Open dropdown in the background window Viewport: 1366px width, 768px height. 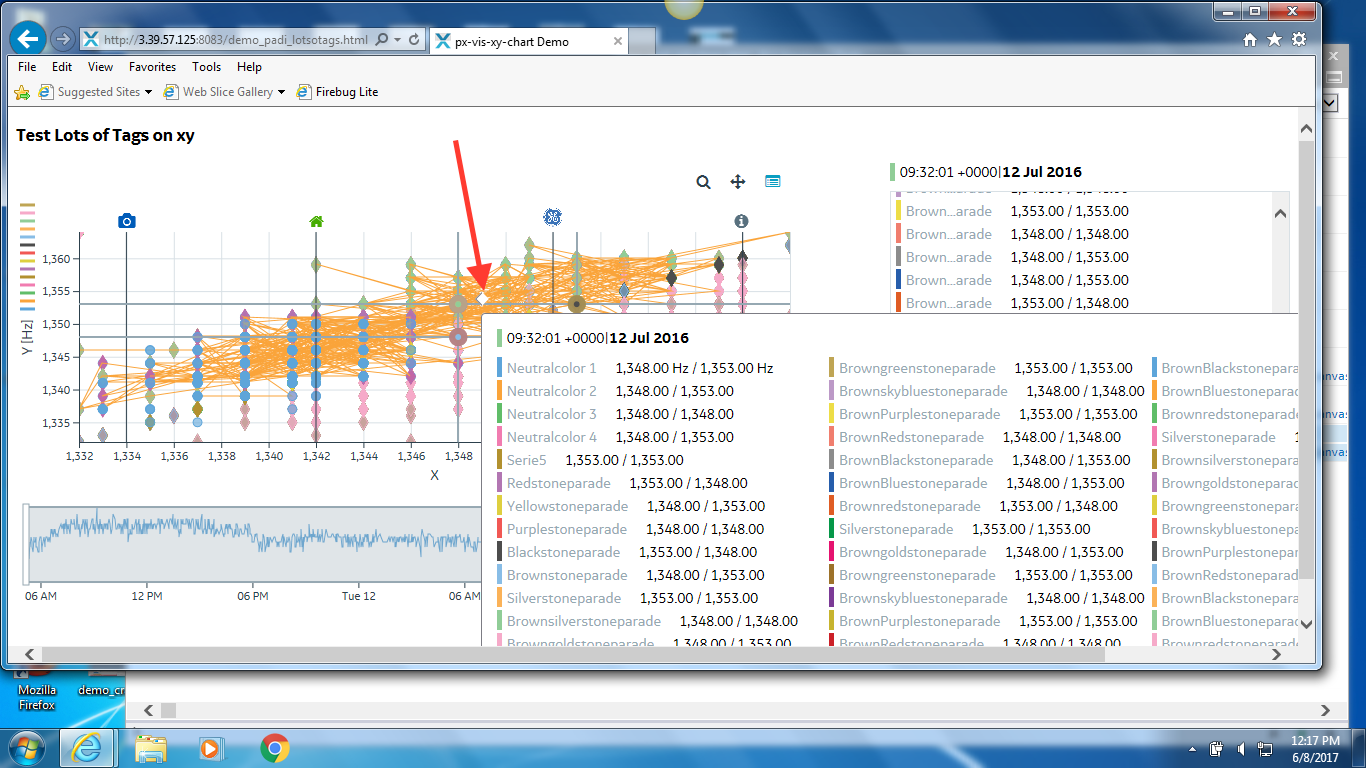pos(1331,102)
